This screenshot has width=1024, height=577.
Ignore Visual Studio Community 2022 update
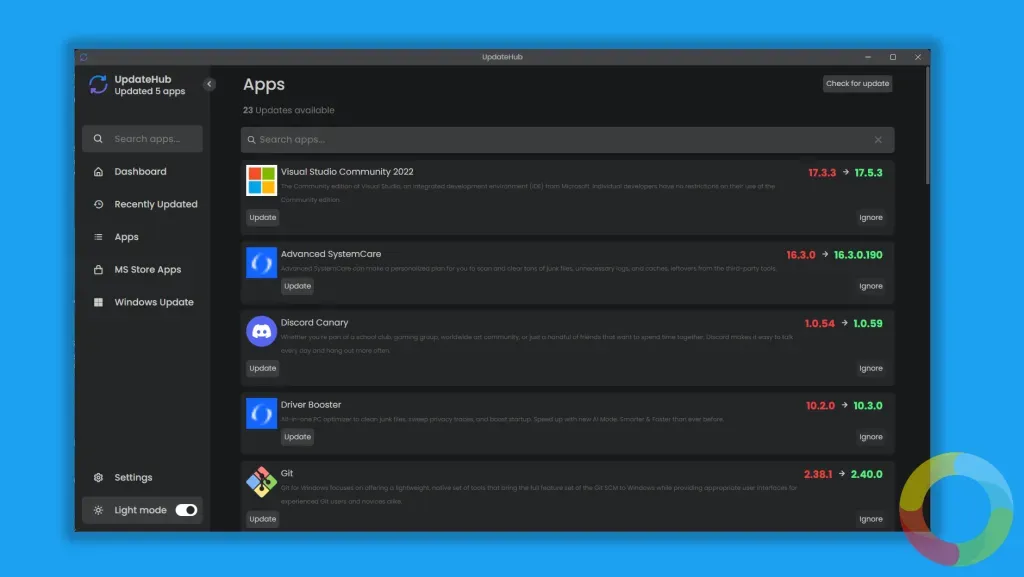coord(871,217)
